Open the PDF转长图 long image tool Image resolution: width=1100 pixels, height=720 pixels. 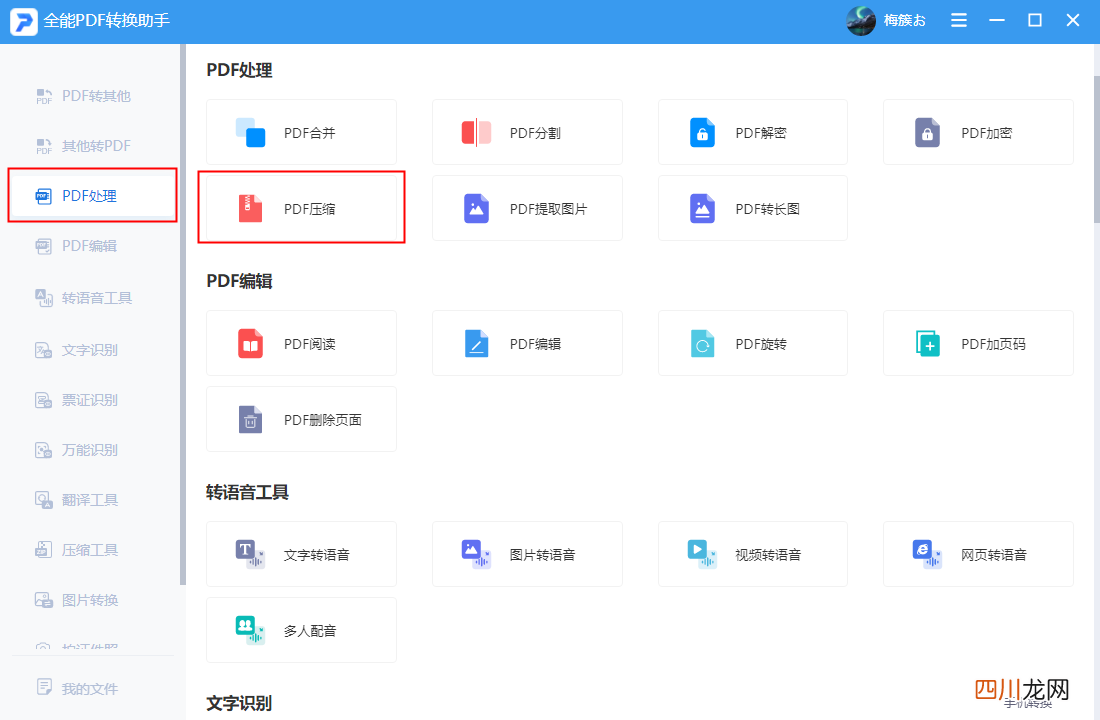[x=753, y=208]
